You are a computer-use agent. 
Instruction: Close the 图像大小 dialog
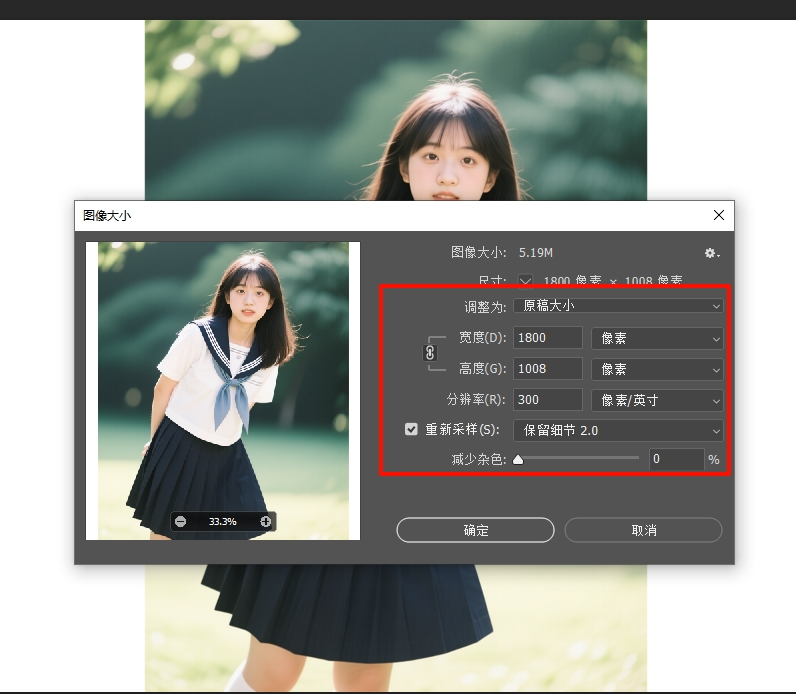click(x=719, y=215)
